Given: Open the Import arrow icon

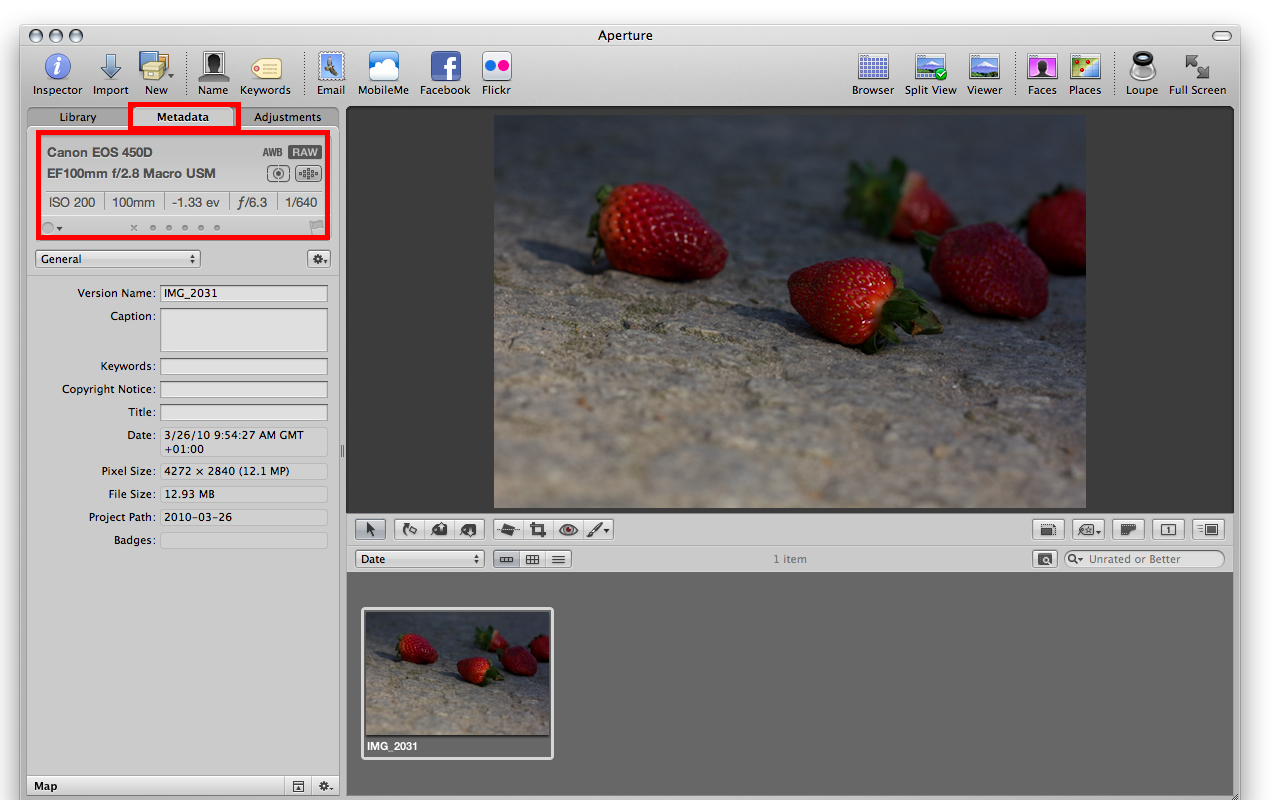Looking at the screenshot, I should [111, 68].
